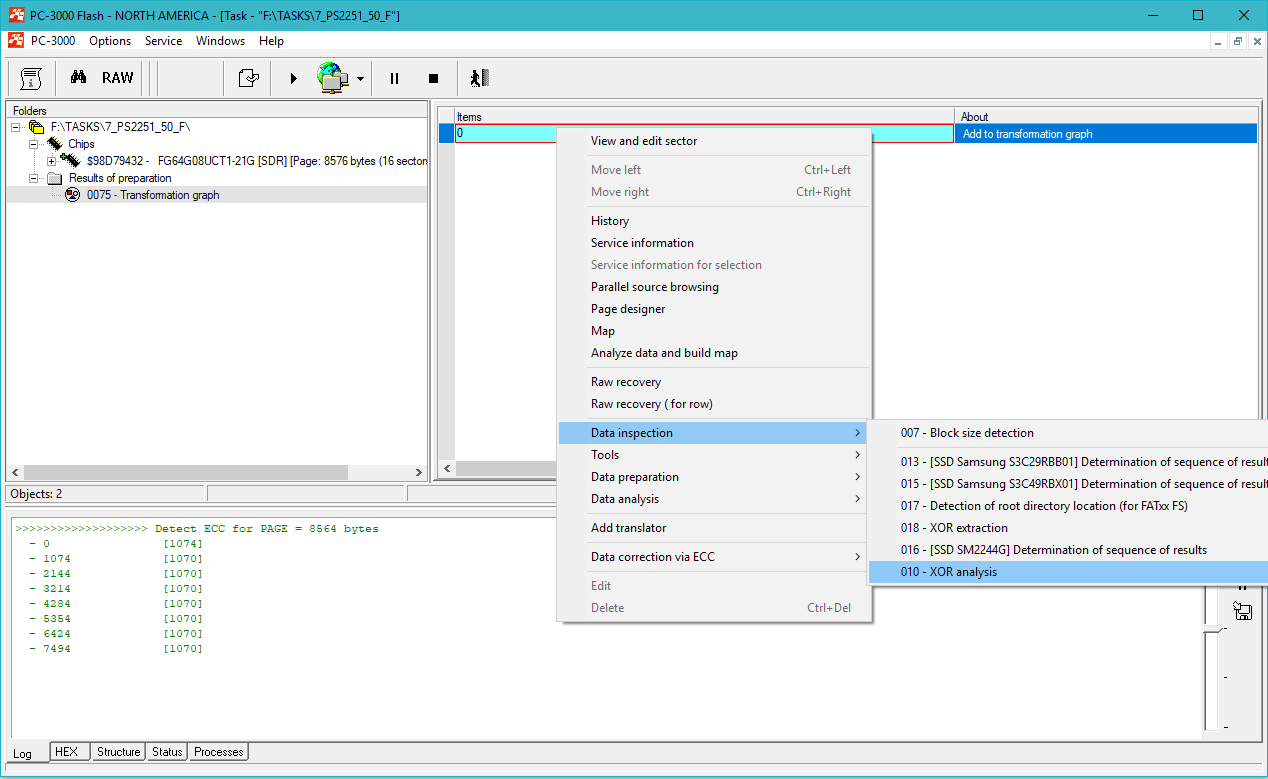Click the inner window restore button
The width and height of the screenshot is (1268, 779).
tap(1238, 41)
